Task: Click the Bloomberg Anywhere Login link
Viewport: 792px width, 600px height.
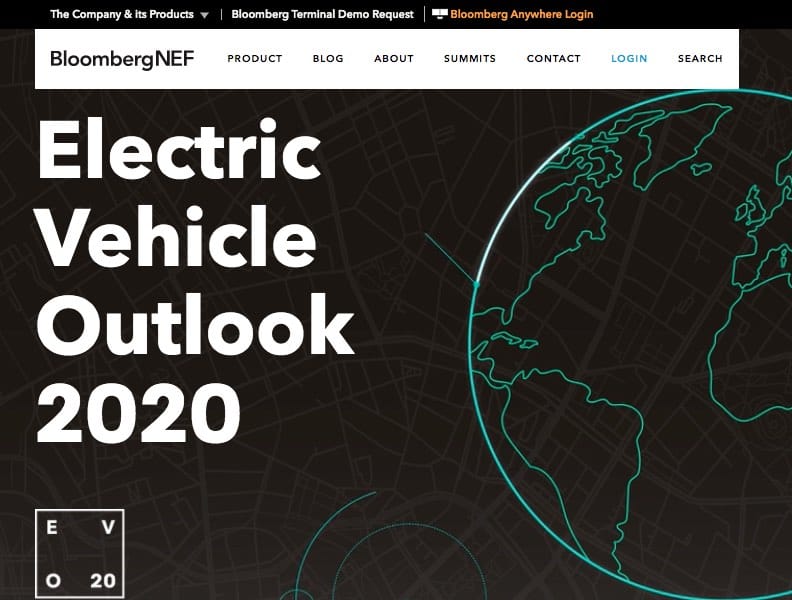Action: pos(521,14)
